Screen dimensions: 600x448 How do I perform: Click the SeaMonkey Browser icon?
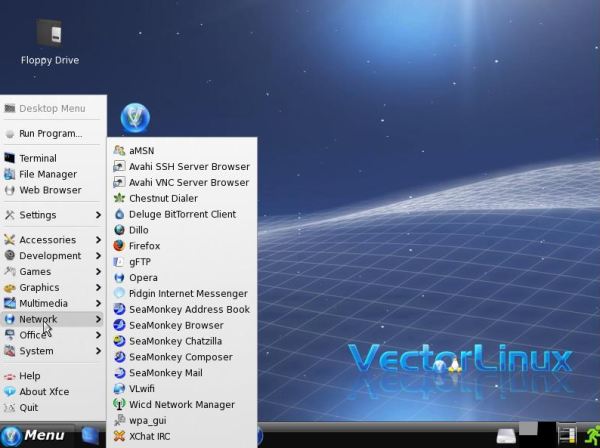pyautogui.click(x=119, y=325)
